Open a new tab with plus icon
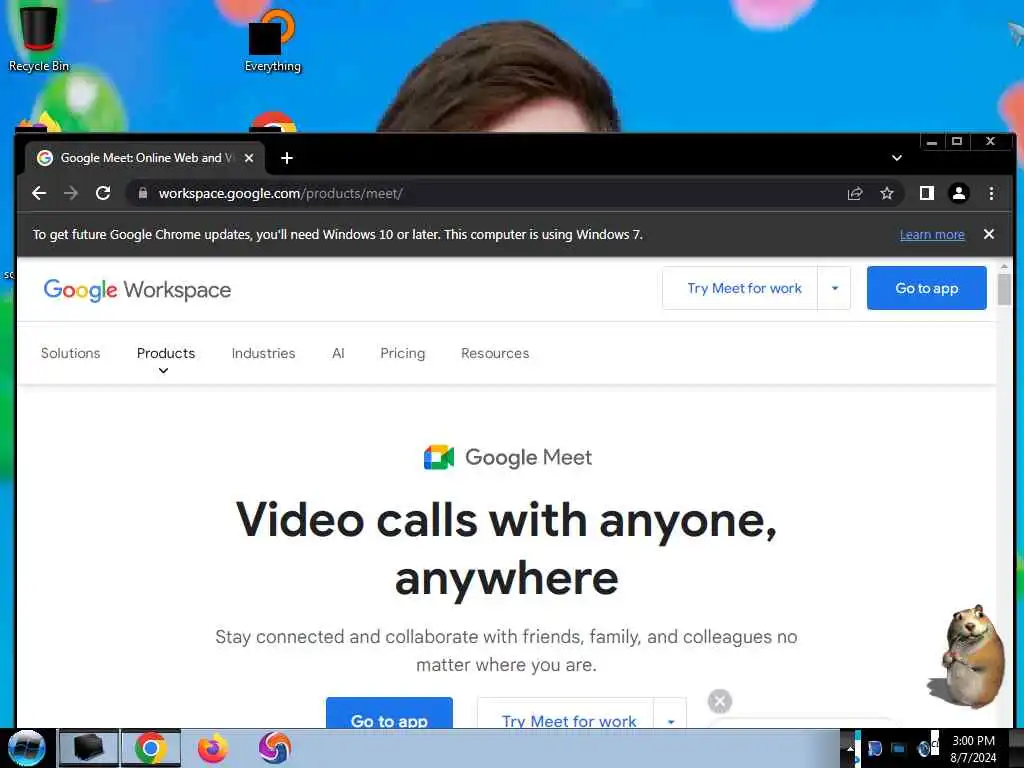 287,158
